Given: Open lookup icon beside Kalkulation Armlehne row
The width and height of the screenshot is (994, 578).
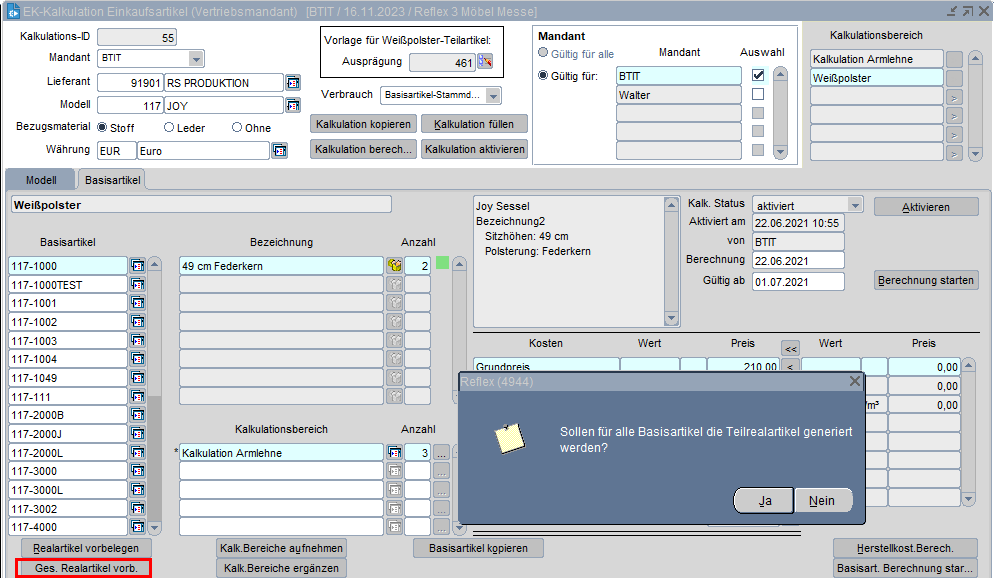Looking at the screenshot, I should (x=395, y=453).
